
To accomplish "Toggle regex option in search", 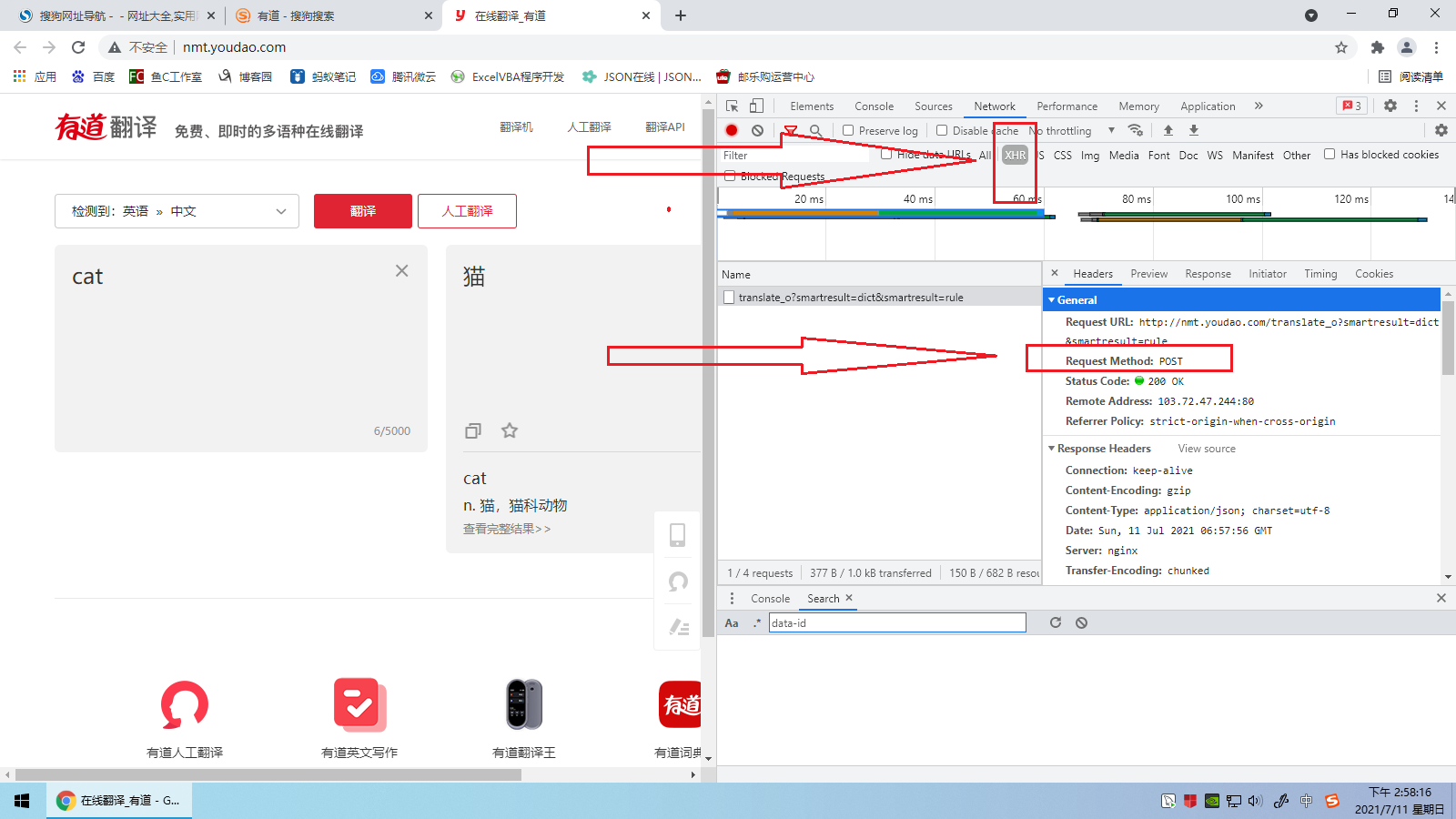I will click(757, 622).
